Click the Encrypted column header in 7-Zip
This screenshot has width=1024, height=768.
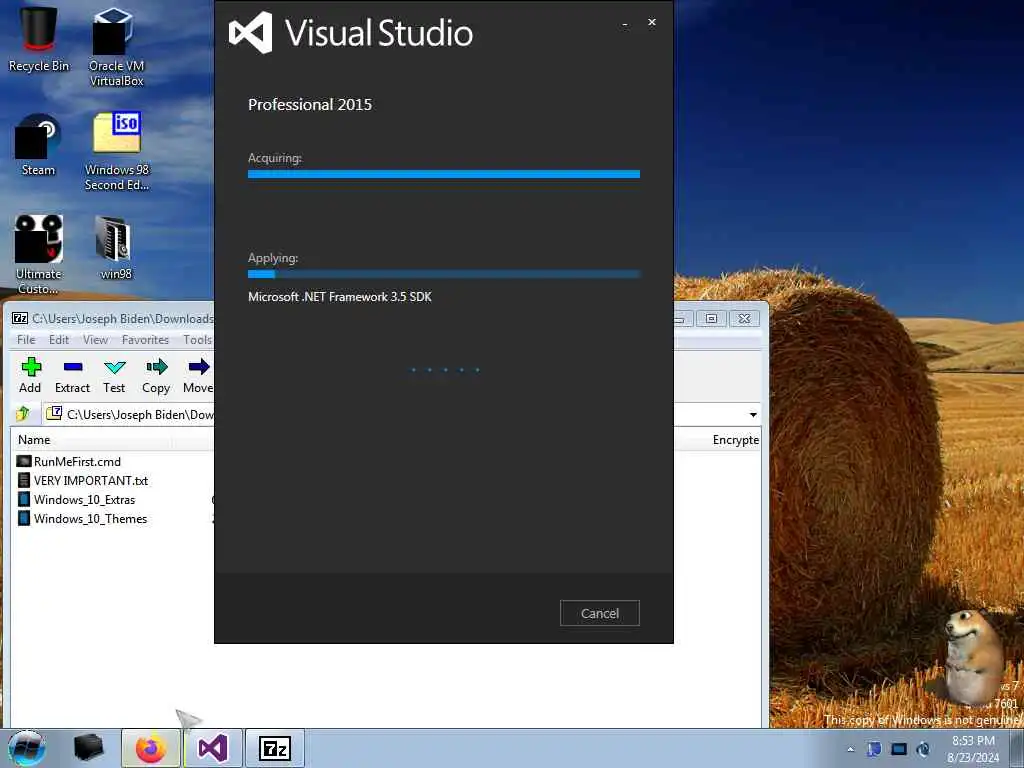(735, 440)
